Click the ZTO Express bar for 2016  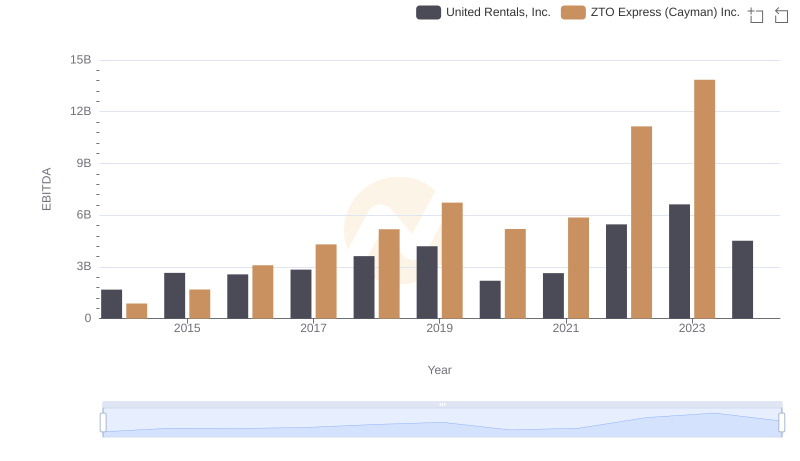[x=263, y=292]
